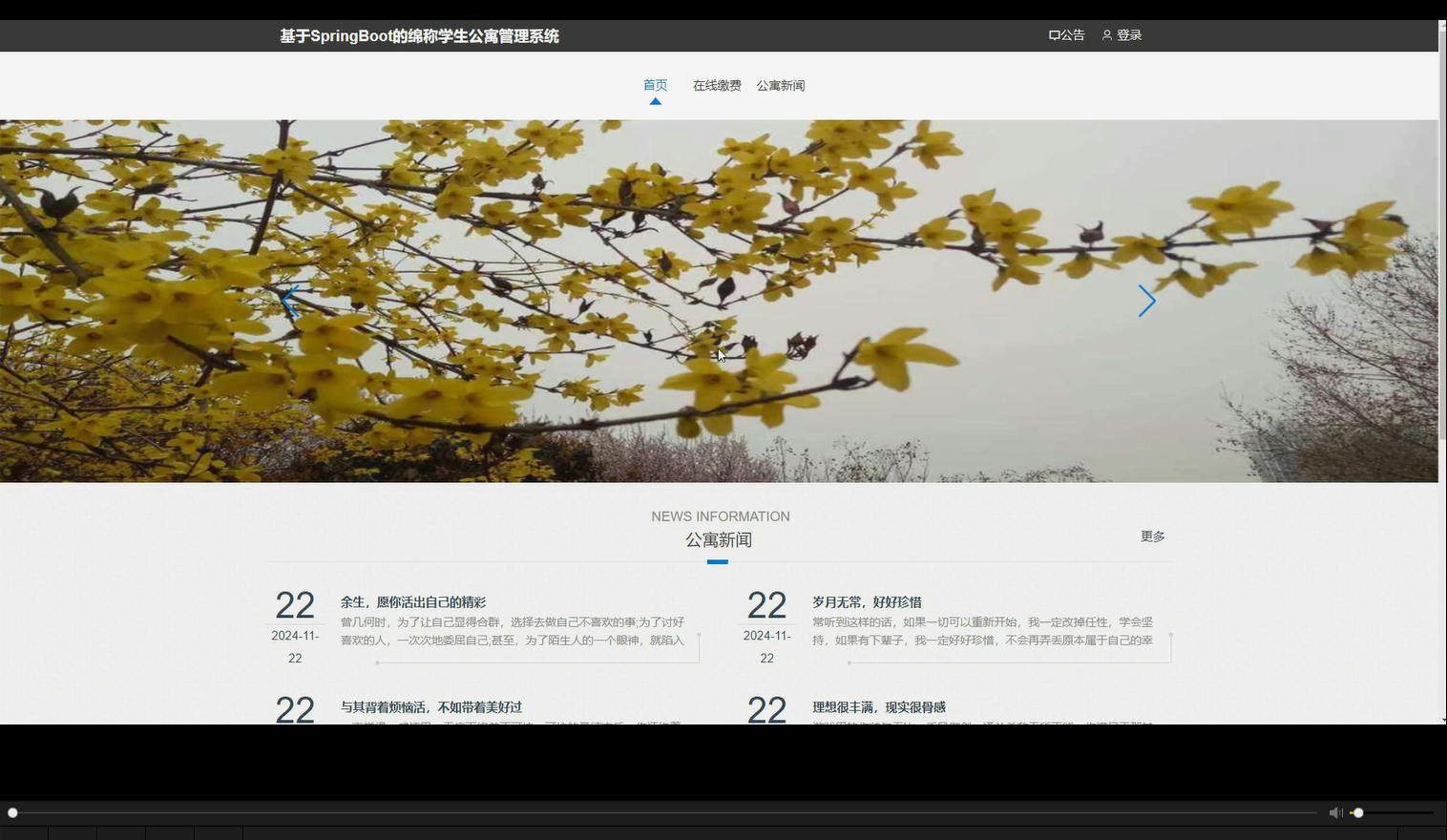Click the login person icon in top bar

point(1106,34)
